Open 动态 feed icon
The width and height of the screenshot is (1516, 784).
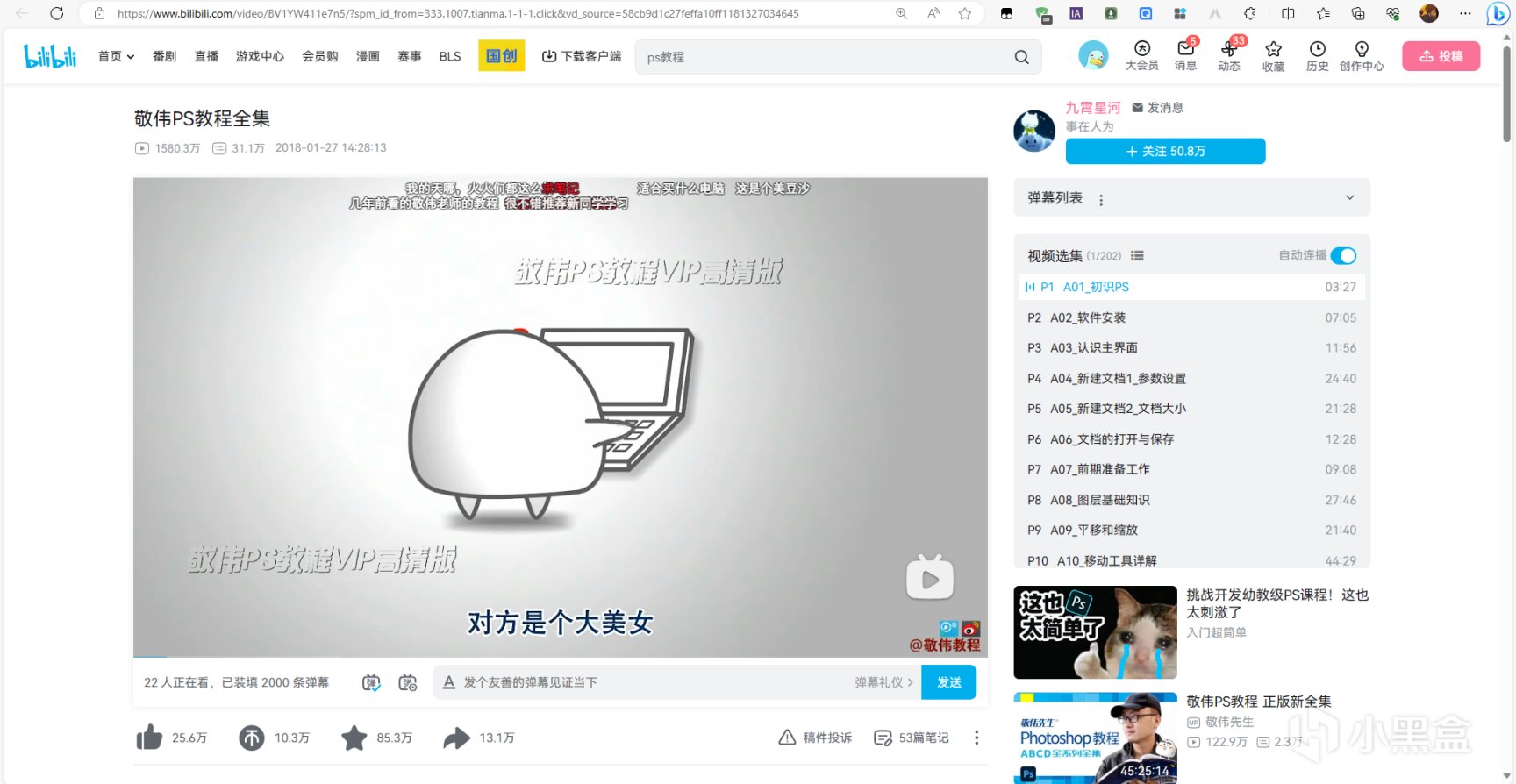tap(1229, 55)
